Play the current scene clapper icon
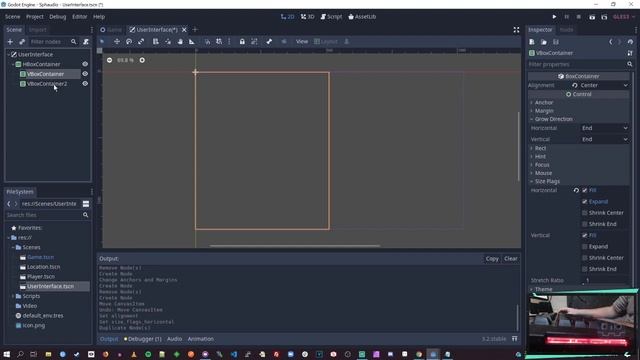This screenshot has height=360, width=640. pyautogui.click(x=592, y=17)
